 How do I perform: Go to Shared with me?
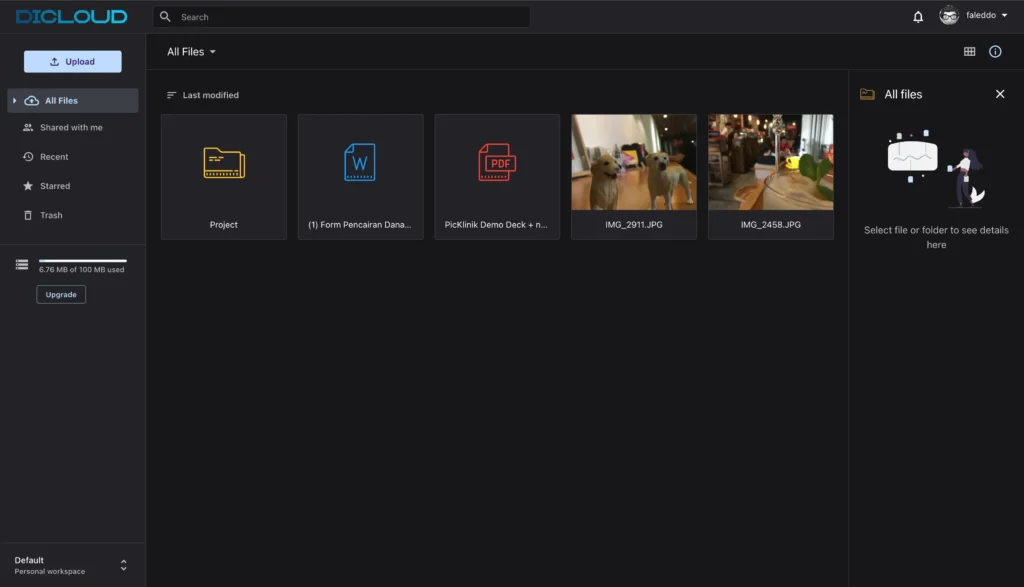tap(70, 128)
